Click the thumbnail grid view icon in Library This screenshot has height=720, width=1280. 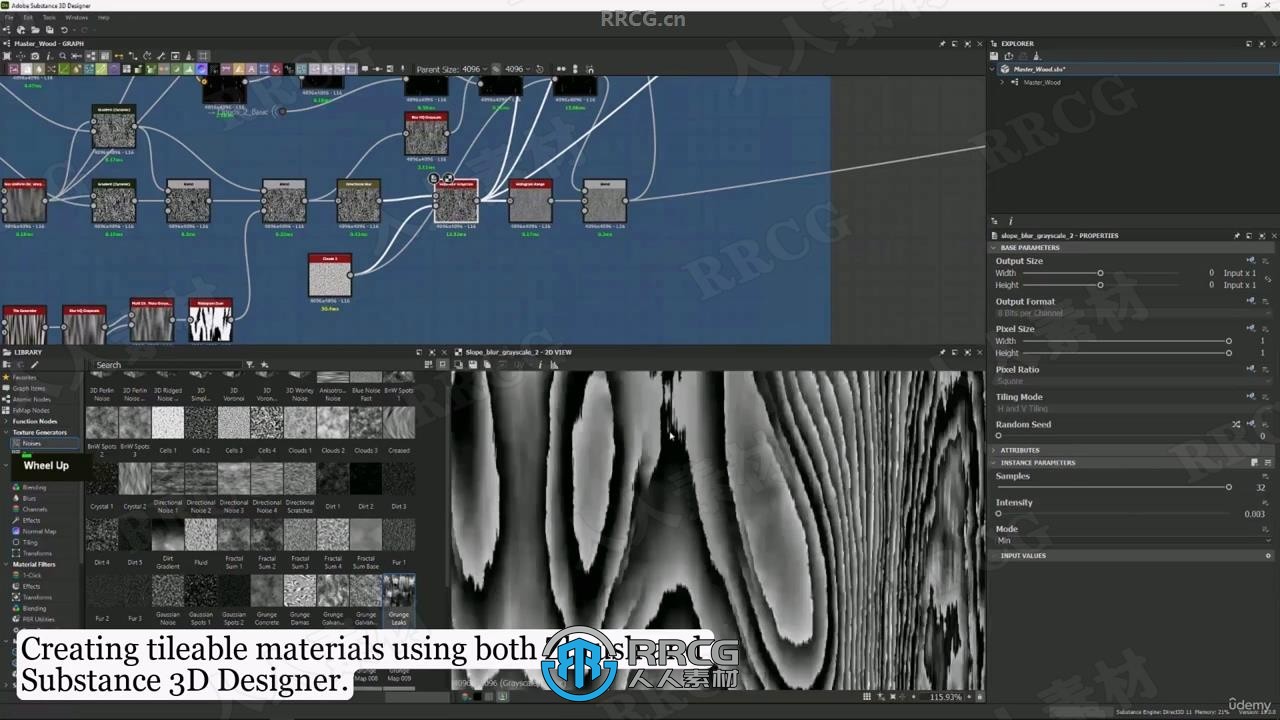pyautogui.click(x=429, y=365)
